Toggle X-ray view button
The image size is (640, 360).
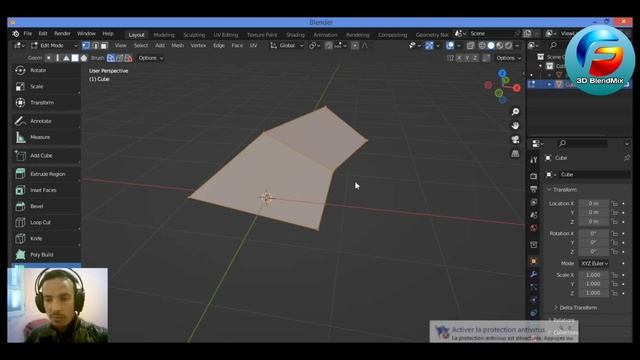point(471,46)
